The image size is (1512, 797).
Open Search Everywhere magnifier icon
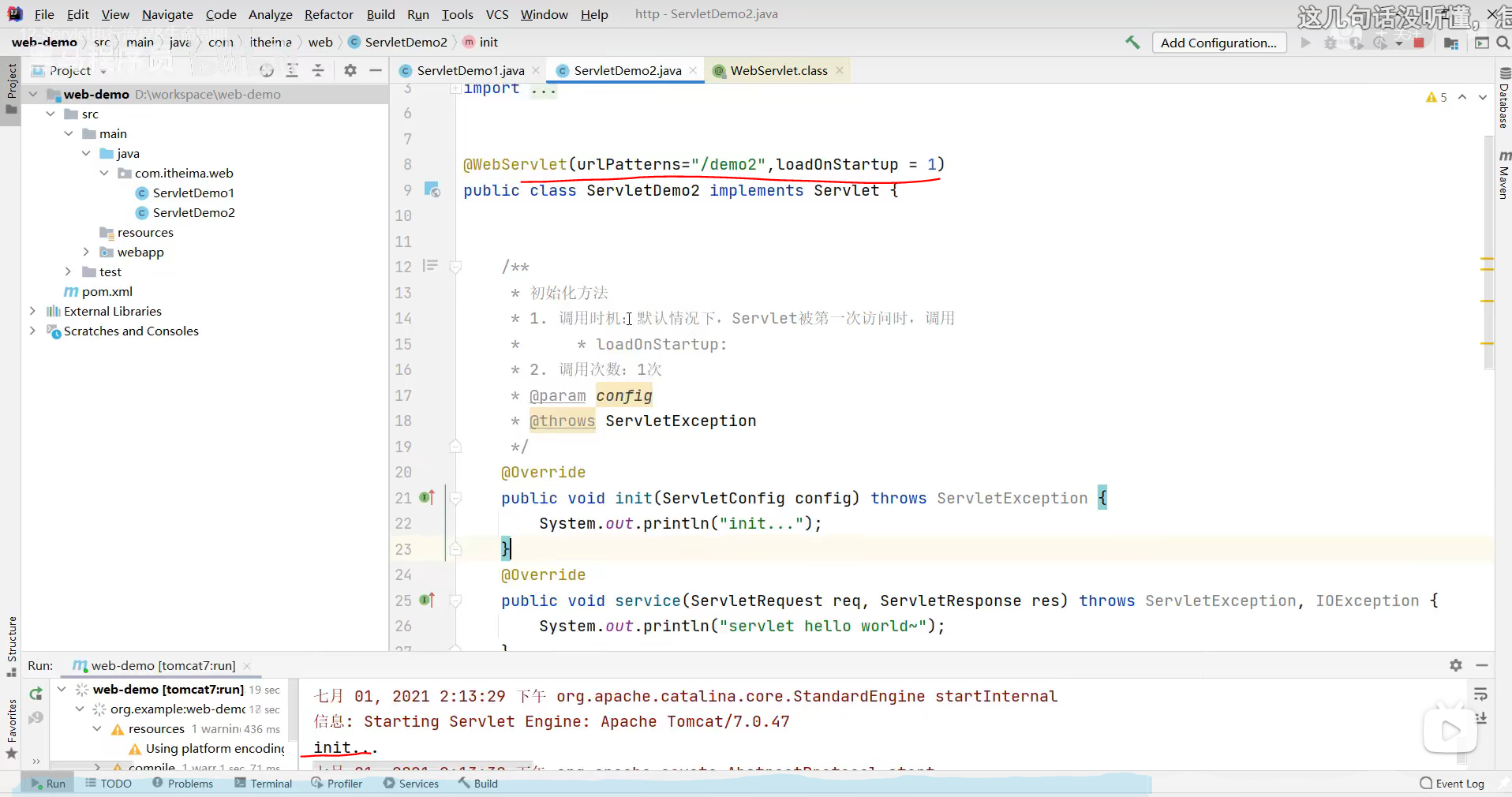pyautogui.click(x=1503, y=43)
